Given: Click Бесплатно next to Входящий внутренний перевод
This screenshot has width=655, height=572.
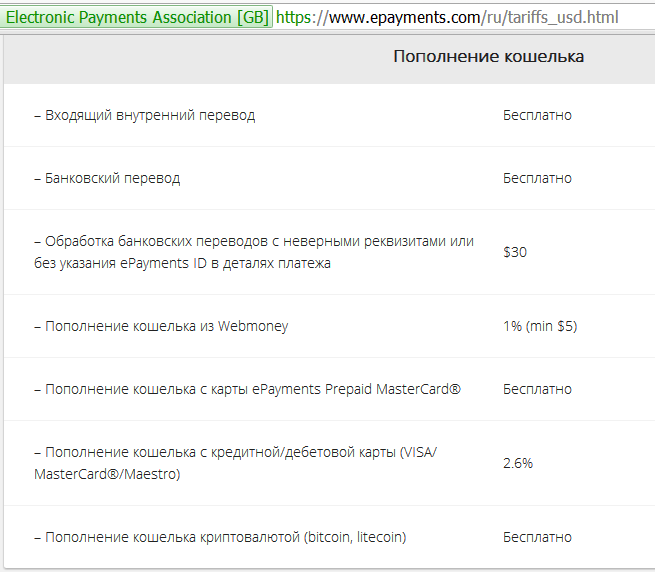Looking at the screenshot, I should click(x=537, y=115).
